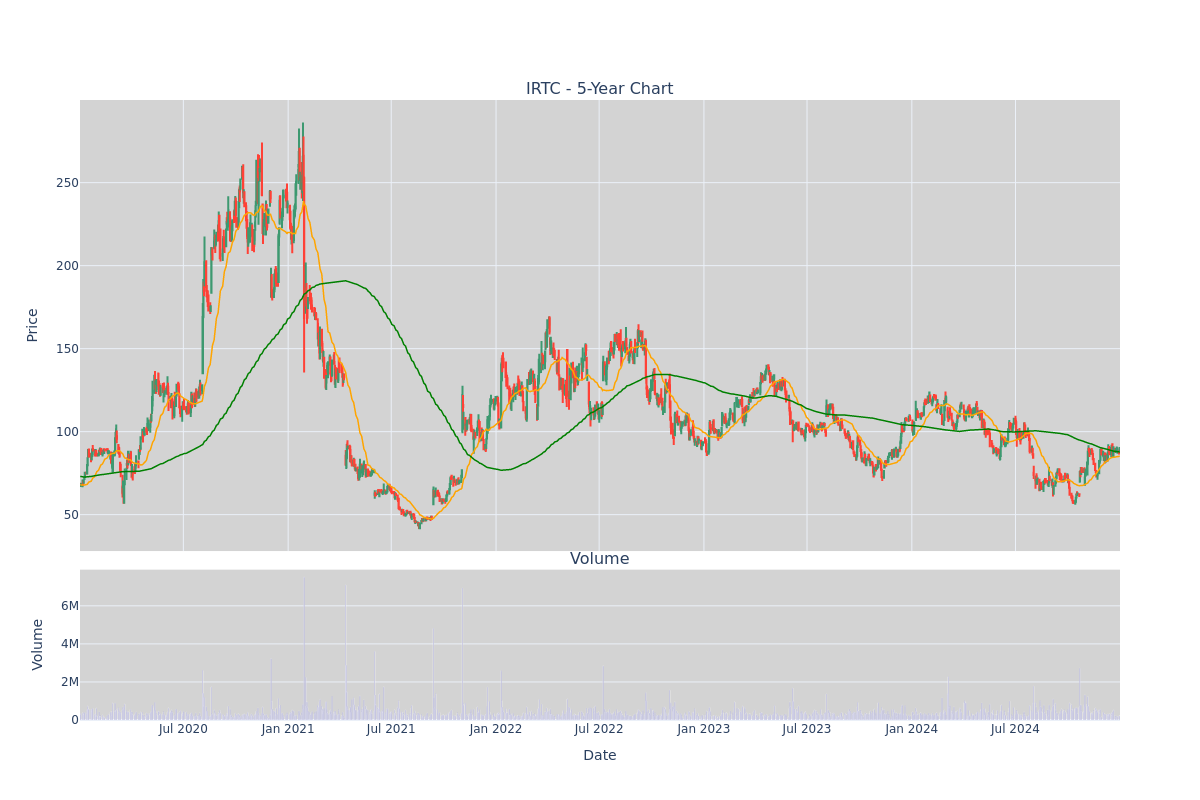This screenshot has height=800, width=1200.
Task: Click the 'Date' x-axis label
Action: [599, 756]
